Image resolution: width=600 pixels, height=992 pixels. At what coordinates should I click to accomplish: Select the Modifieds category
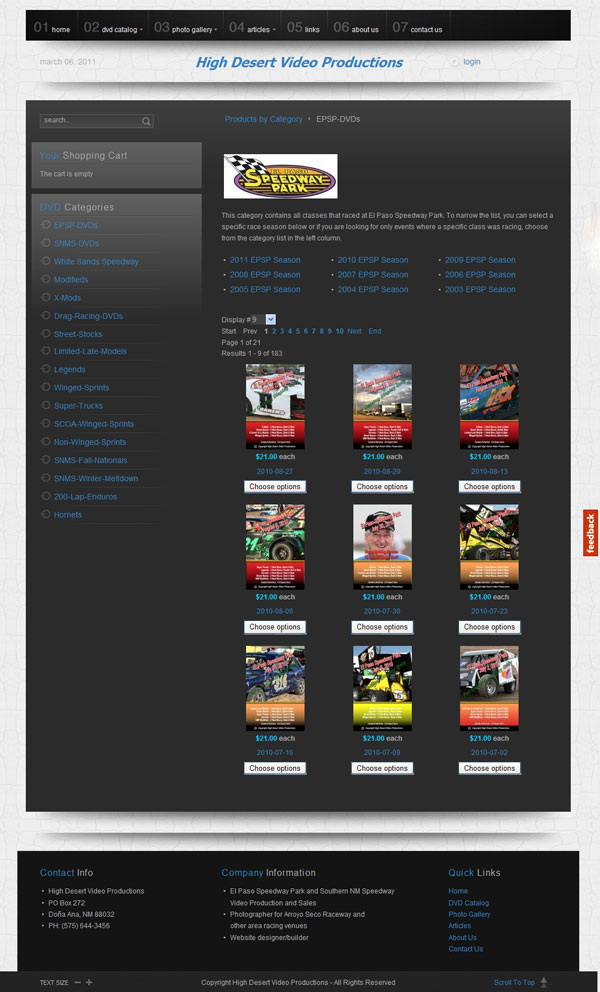(71, 280)
